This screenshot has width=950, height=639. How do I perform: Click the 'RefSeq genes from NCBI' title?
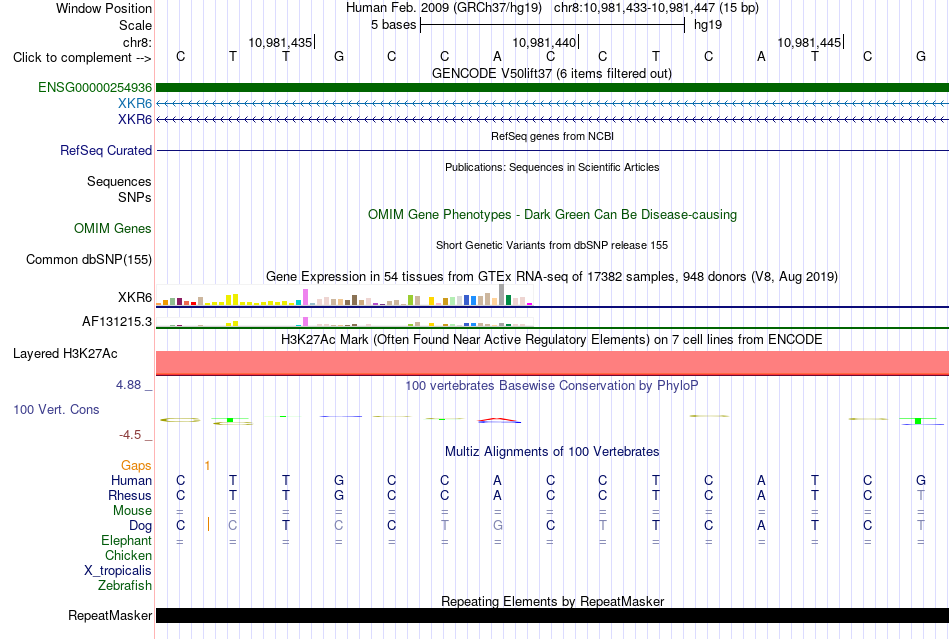[552, 136]
